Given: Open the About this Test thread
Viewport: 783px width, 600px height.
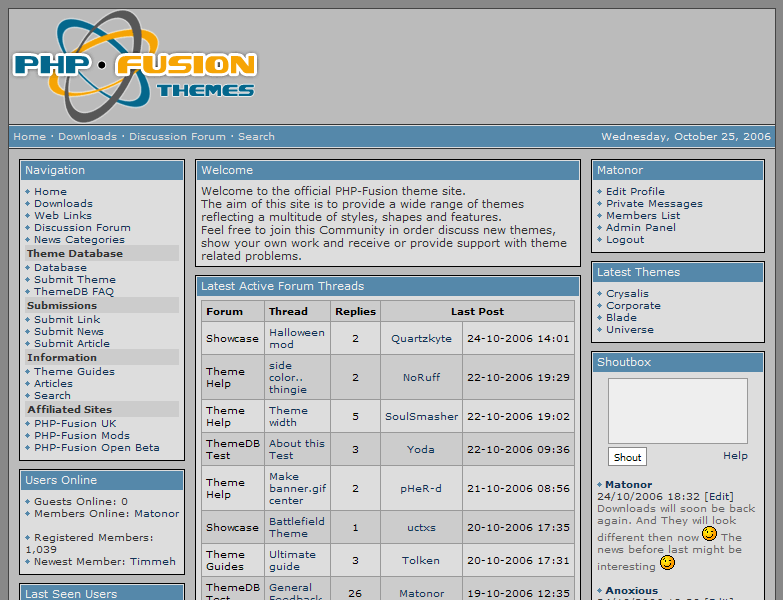Looking at the screenshot, I should pyautogui.click(x=297, y=449).
